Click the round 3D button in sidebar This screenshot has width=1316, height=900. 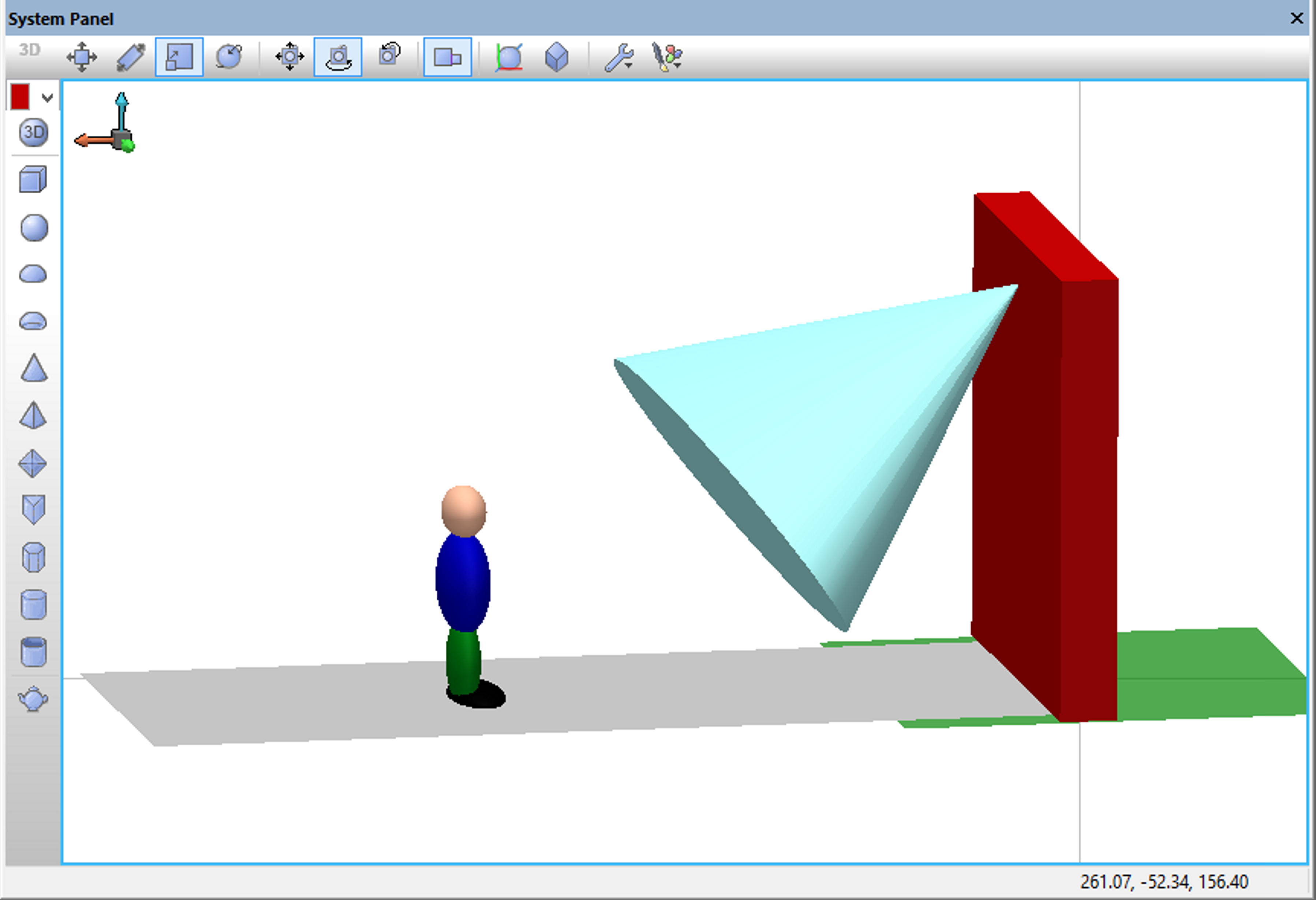pyautogui.click(x=33, y=133)
